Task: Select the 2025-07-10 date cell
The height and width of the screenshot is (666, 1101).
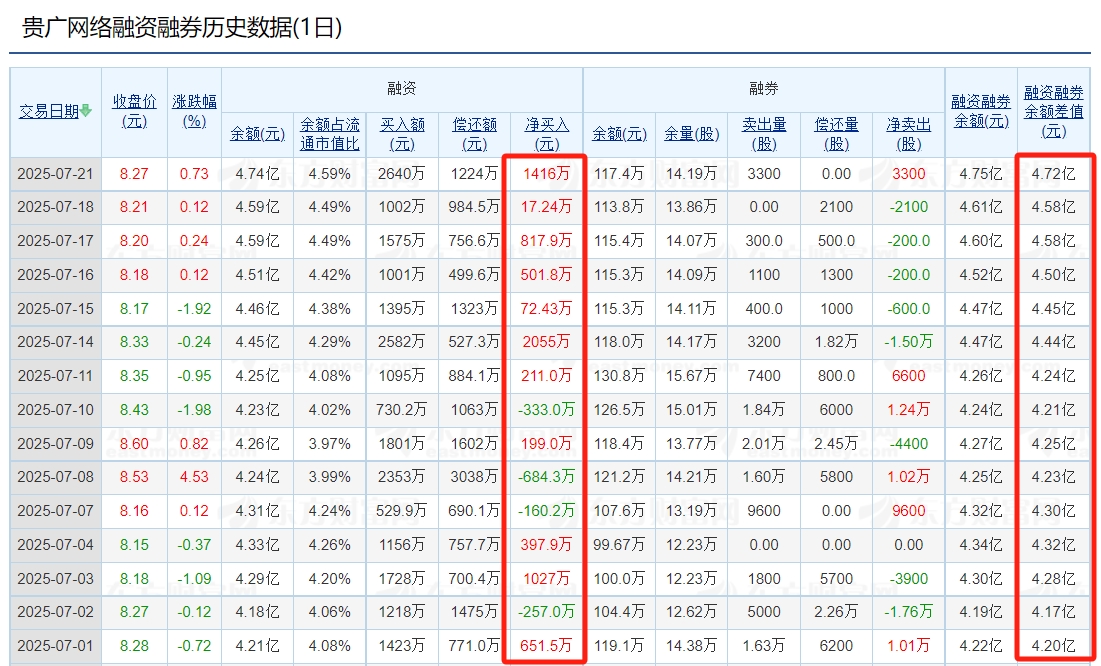Action: 55,410
